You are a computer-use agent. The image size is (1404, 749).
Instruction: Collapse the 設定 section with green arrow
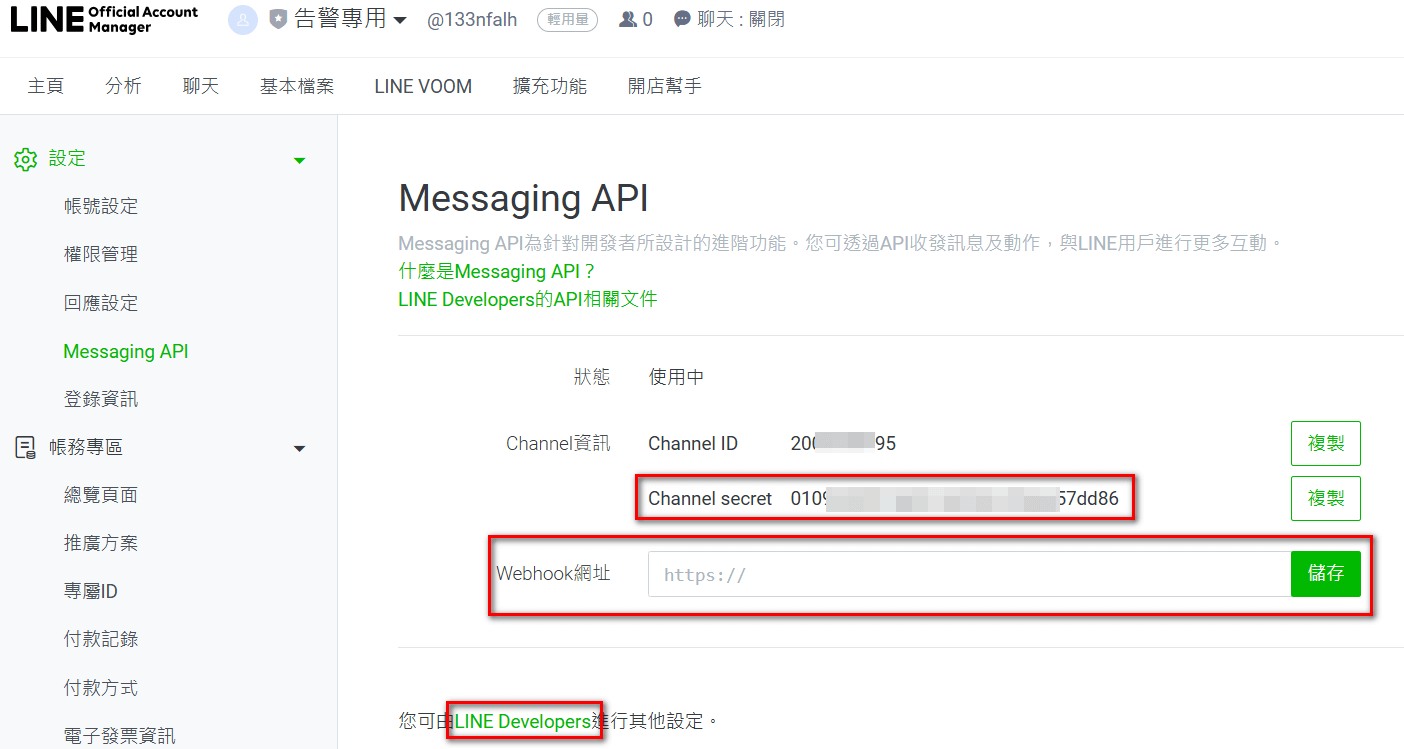[x=299, y=160]
